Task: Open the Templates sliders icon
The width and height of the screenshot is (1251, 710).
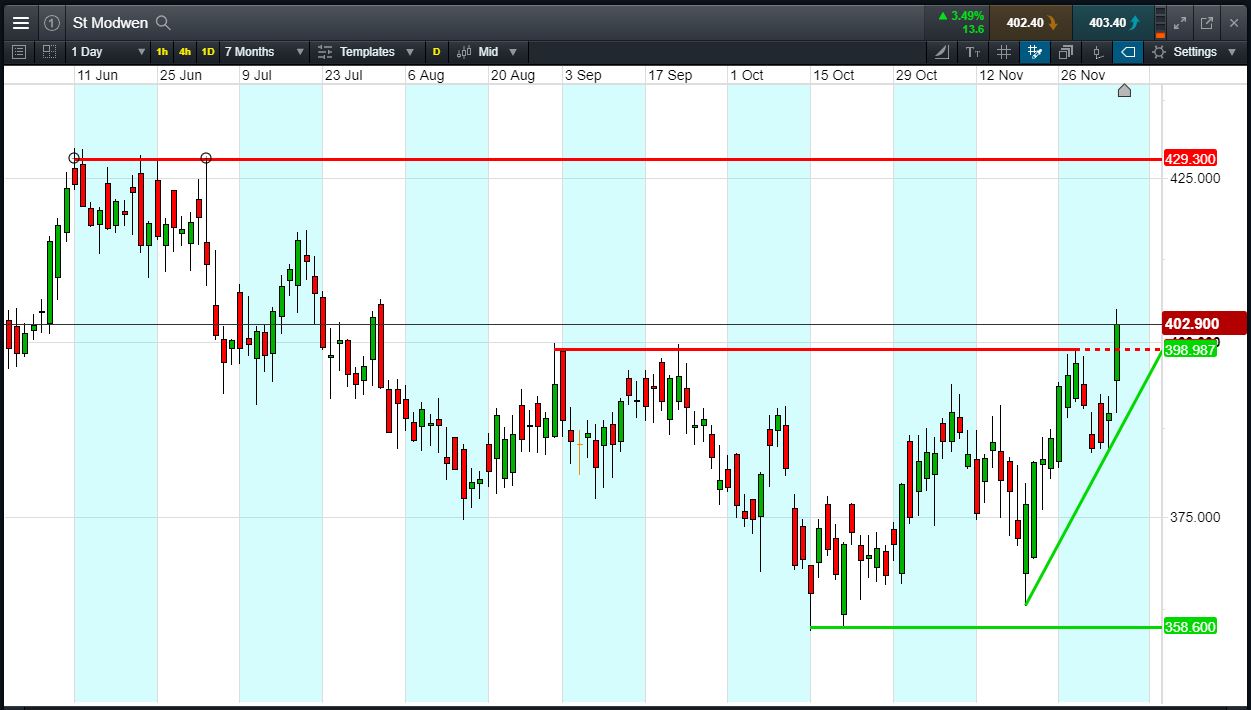Action: (x=325, y=51)
